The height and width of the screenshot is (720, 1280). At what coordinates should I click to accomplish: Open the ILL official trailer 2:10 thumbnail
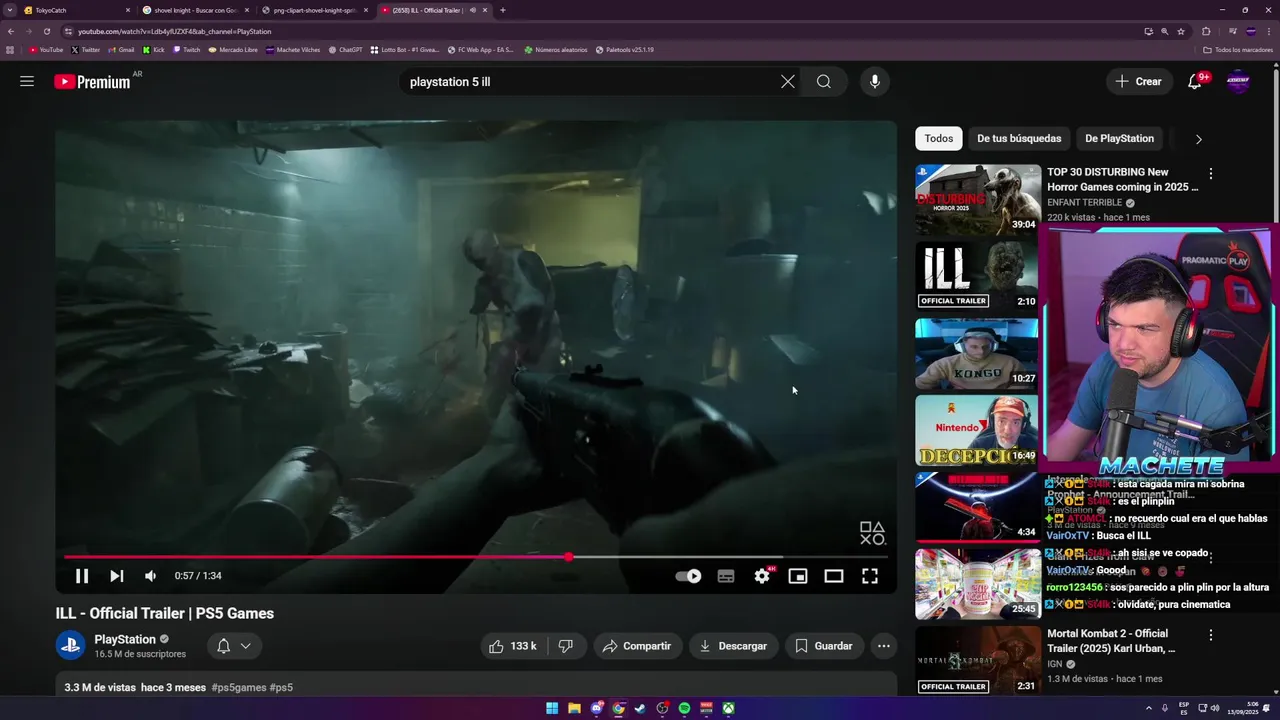[977, 276]
